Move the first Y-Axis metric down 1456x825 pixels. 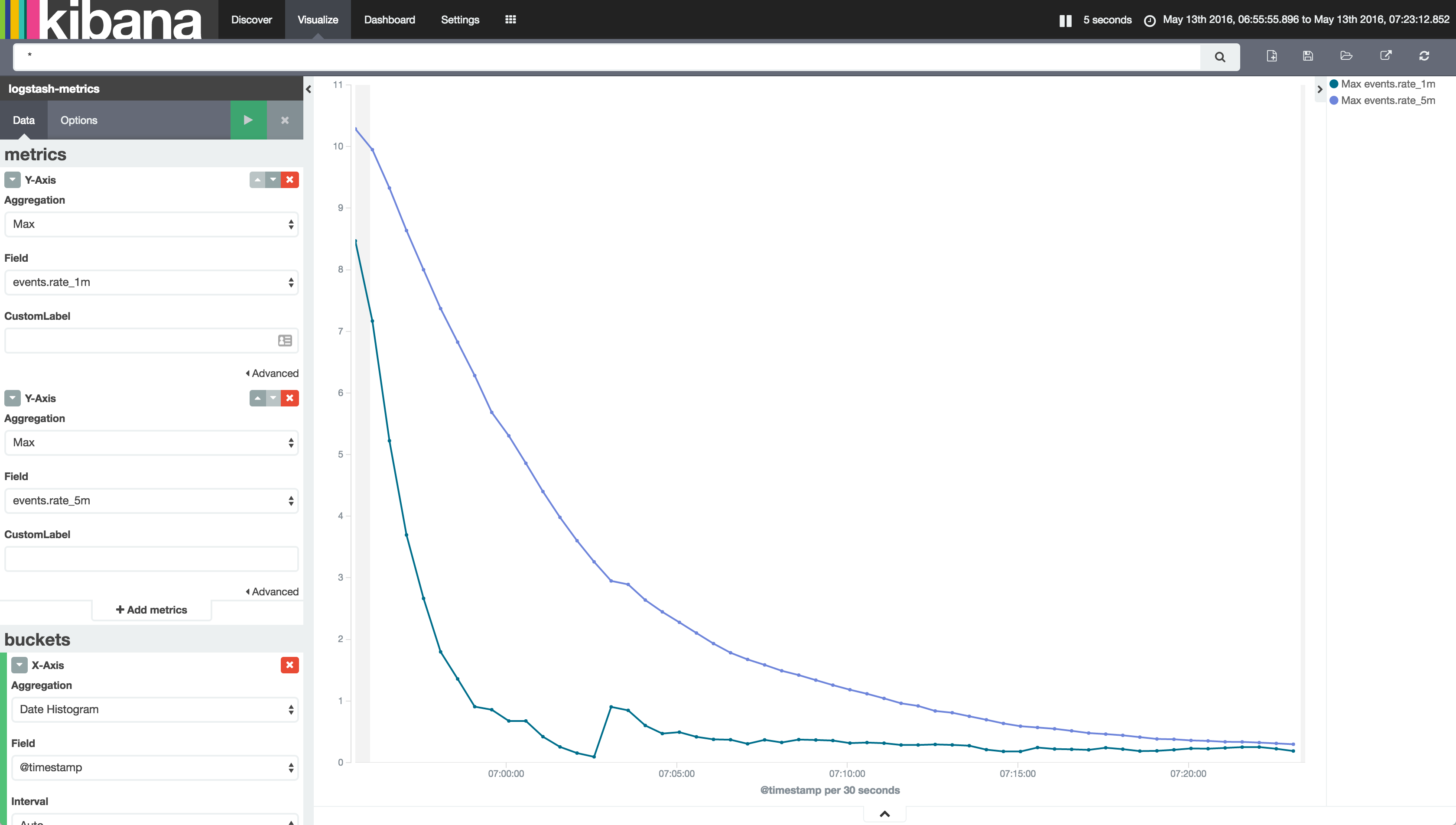[x=273, y=180]
